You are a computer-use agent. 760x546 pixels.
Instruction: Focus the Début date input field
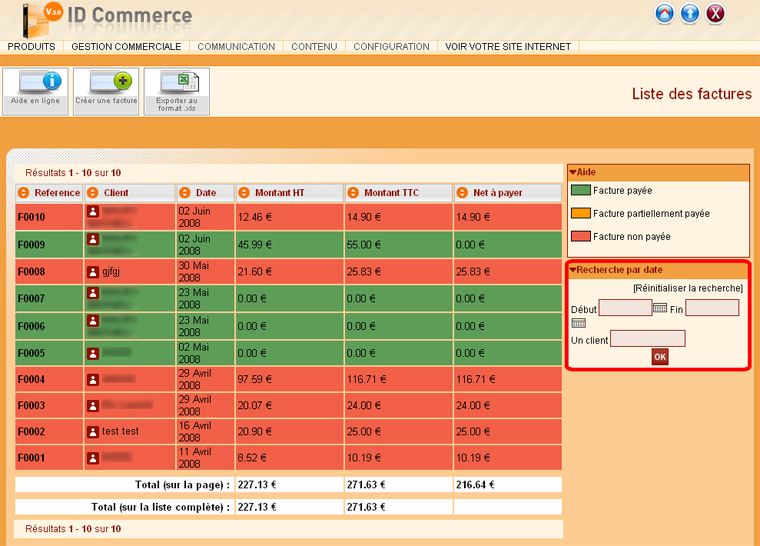tap(625, 308)
